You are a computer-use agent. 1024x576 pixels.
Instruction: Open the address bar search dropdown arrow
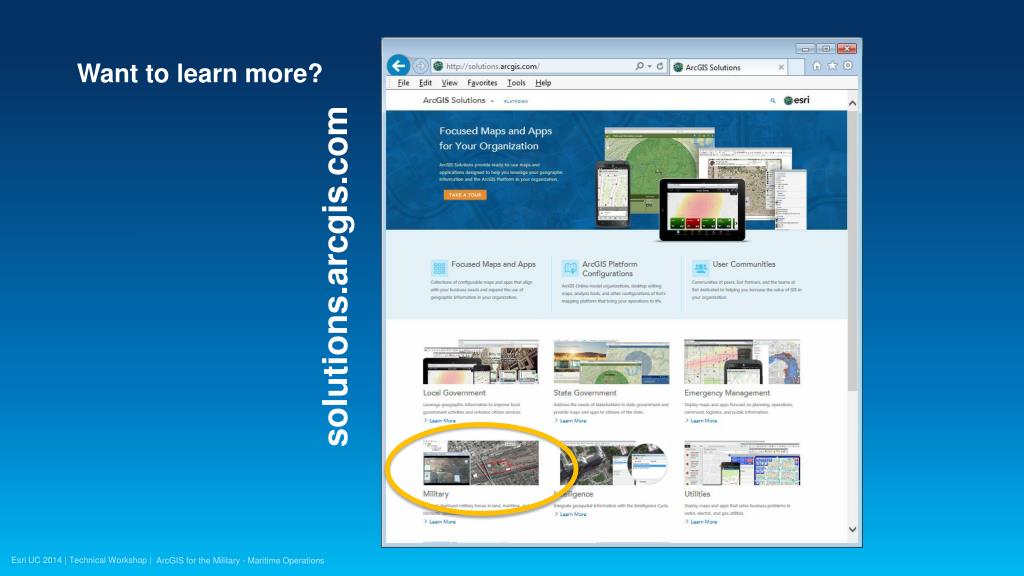click(x=649, y=67)
